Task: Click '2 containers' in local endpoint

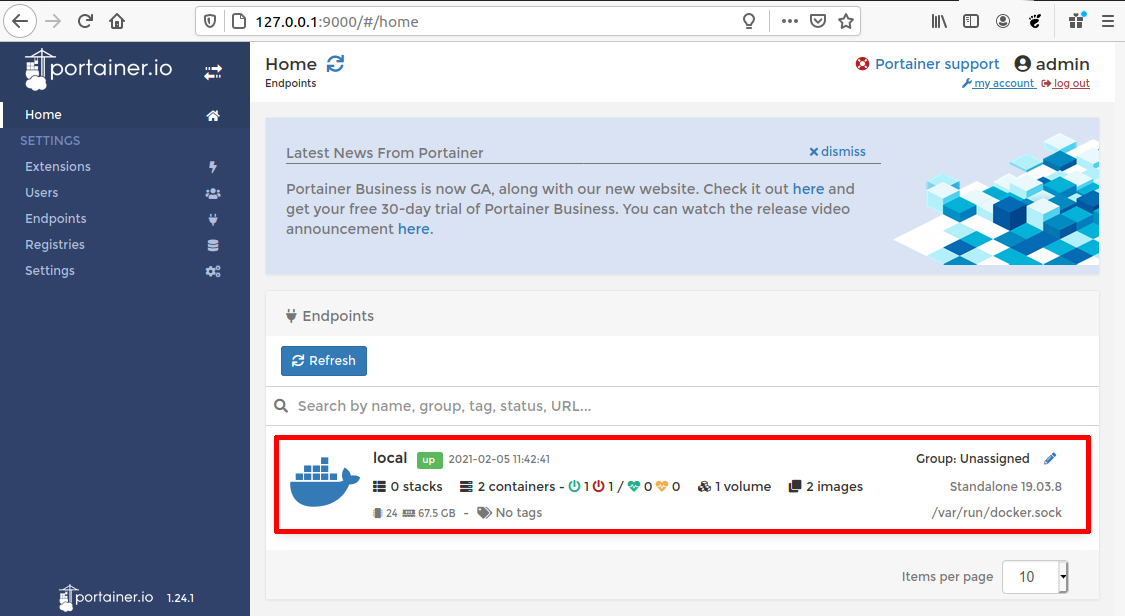Action: click(x=508, y=486)
